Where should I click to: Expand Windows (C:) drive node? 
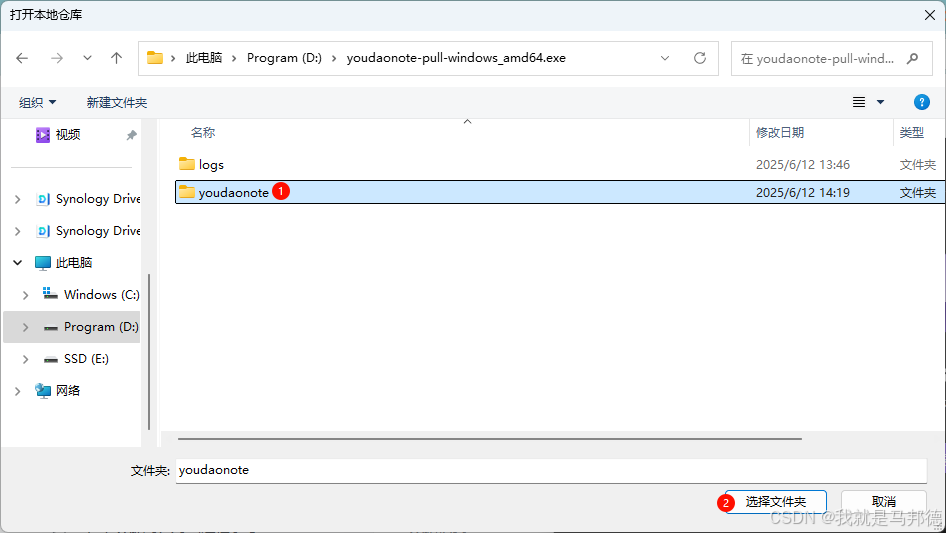tap(25, 295)
